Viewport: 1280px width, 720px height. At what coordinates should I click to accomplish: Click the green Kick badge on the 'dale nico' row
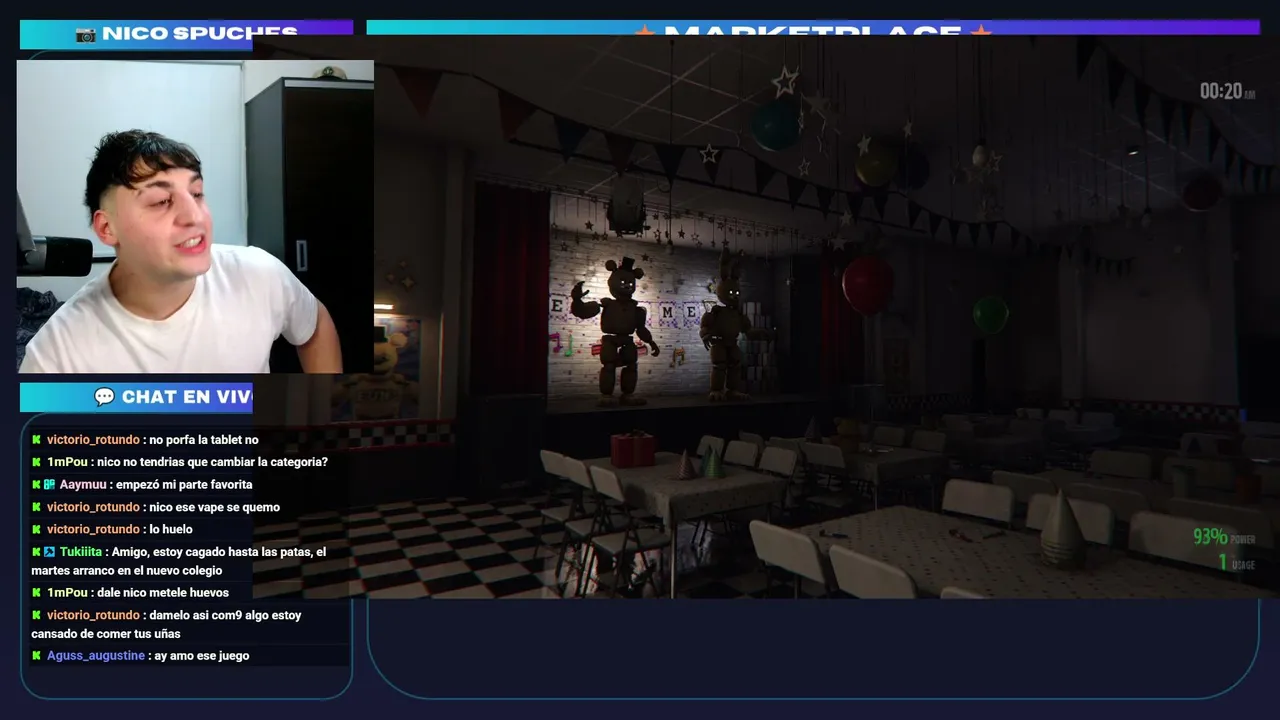pyautogui.click(x=37, y=593)
